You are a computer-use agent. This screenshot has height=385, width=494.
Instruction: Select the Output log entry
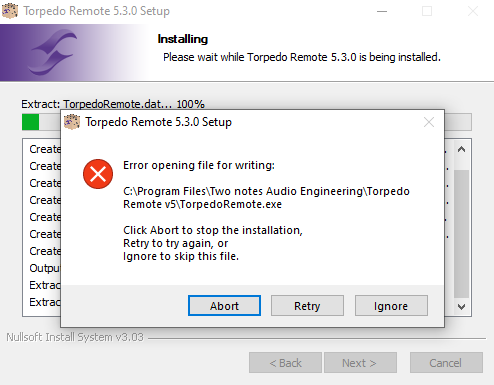(x=45, y=268)
